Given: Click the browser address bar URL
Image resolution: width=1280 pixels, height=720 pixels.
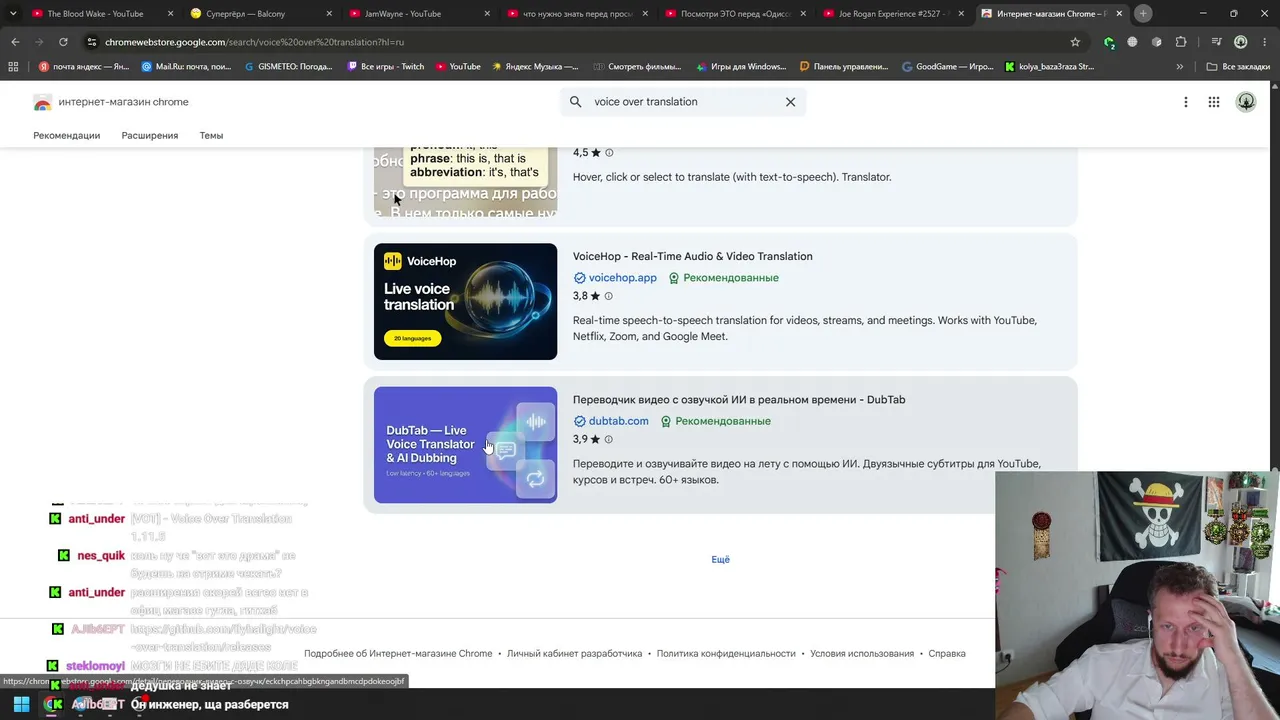Looking at the screenshot, I should pos(254,42).
